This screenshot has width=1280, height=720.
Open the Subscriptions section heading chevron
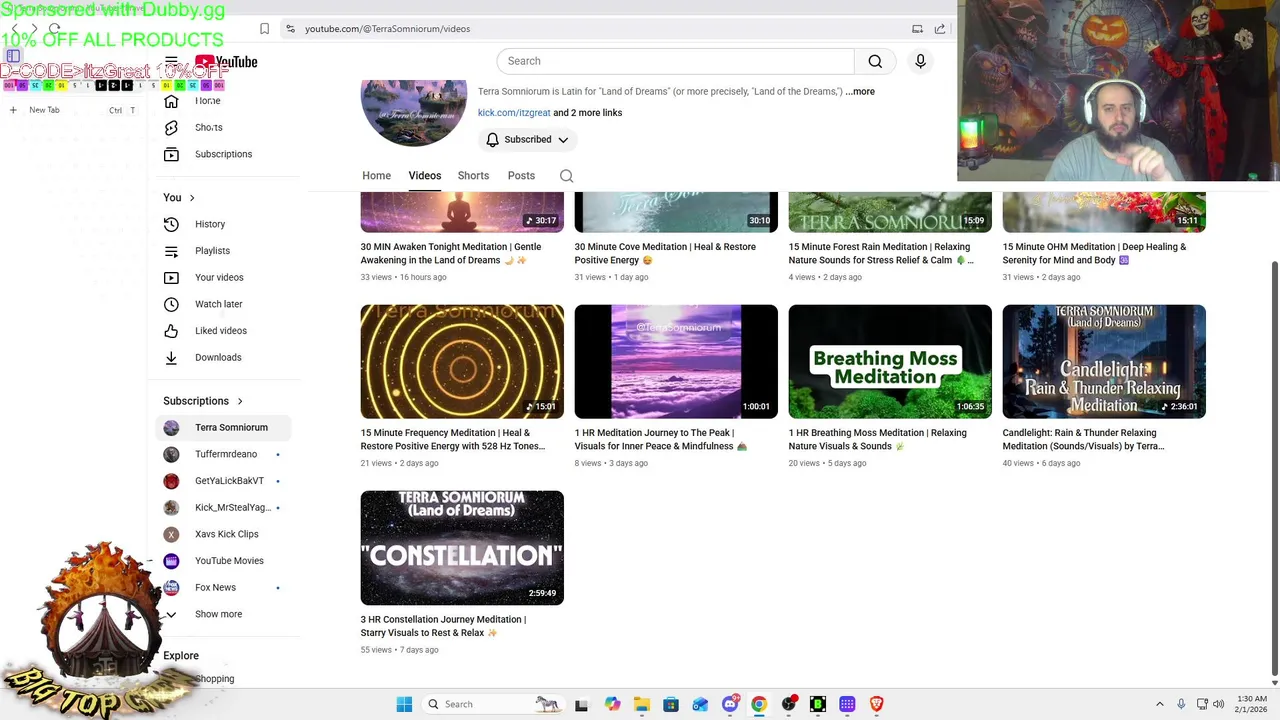click(240, 401)
